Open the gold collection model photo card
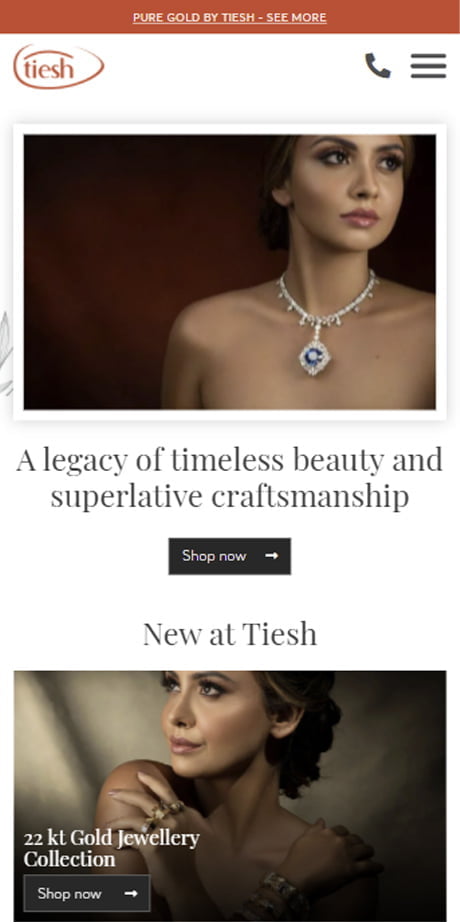 [229, 796]
